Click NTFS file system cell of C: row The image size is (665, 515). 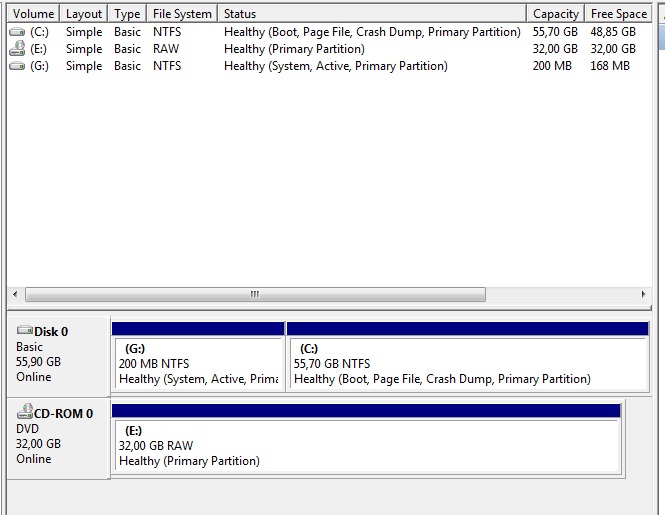point(167,32)
